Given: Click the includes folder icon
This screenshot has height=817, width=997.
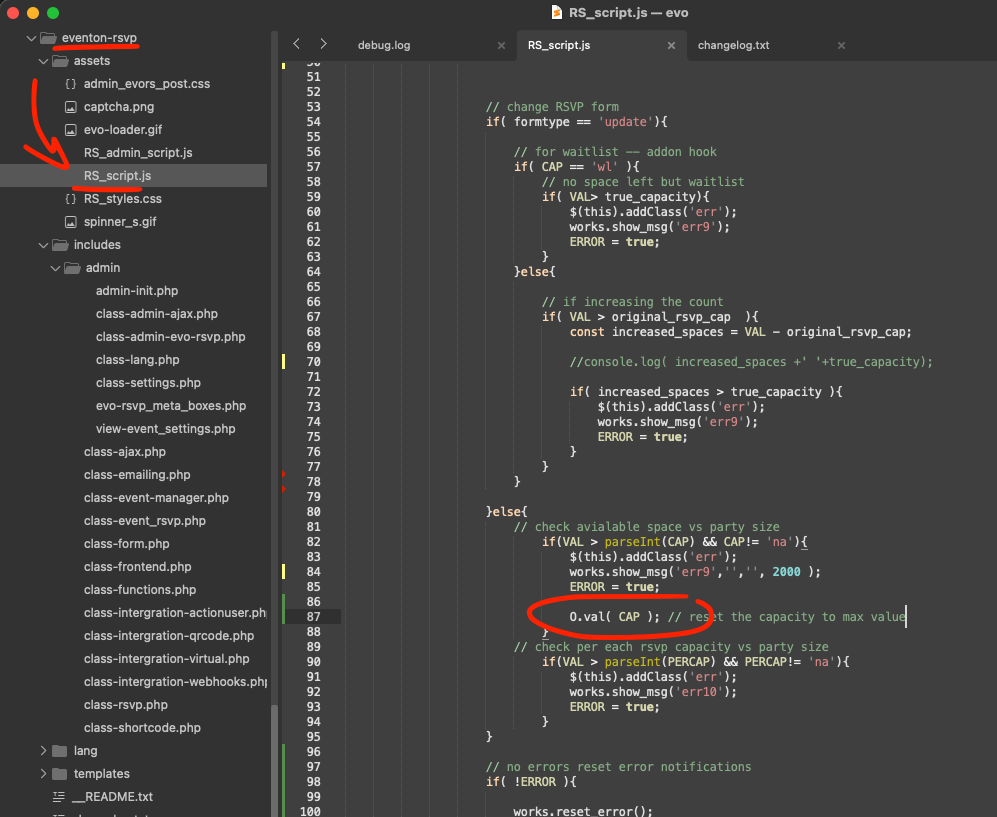Looking at the screenshot, I should point(60,245).
